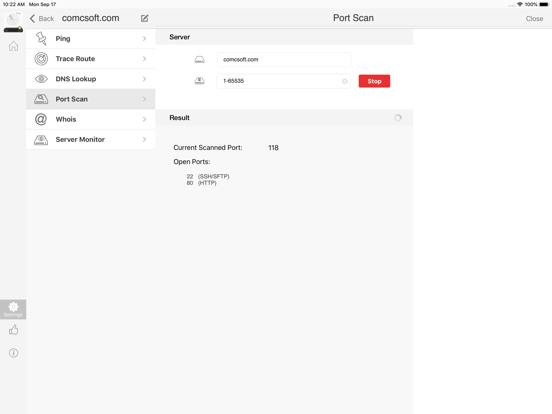Open the Whois tool
Viewport: 552px width, 414px height.
click(90, 119)
